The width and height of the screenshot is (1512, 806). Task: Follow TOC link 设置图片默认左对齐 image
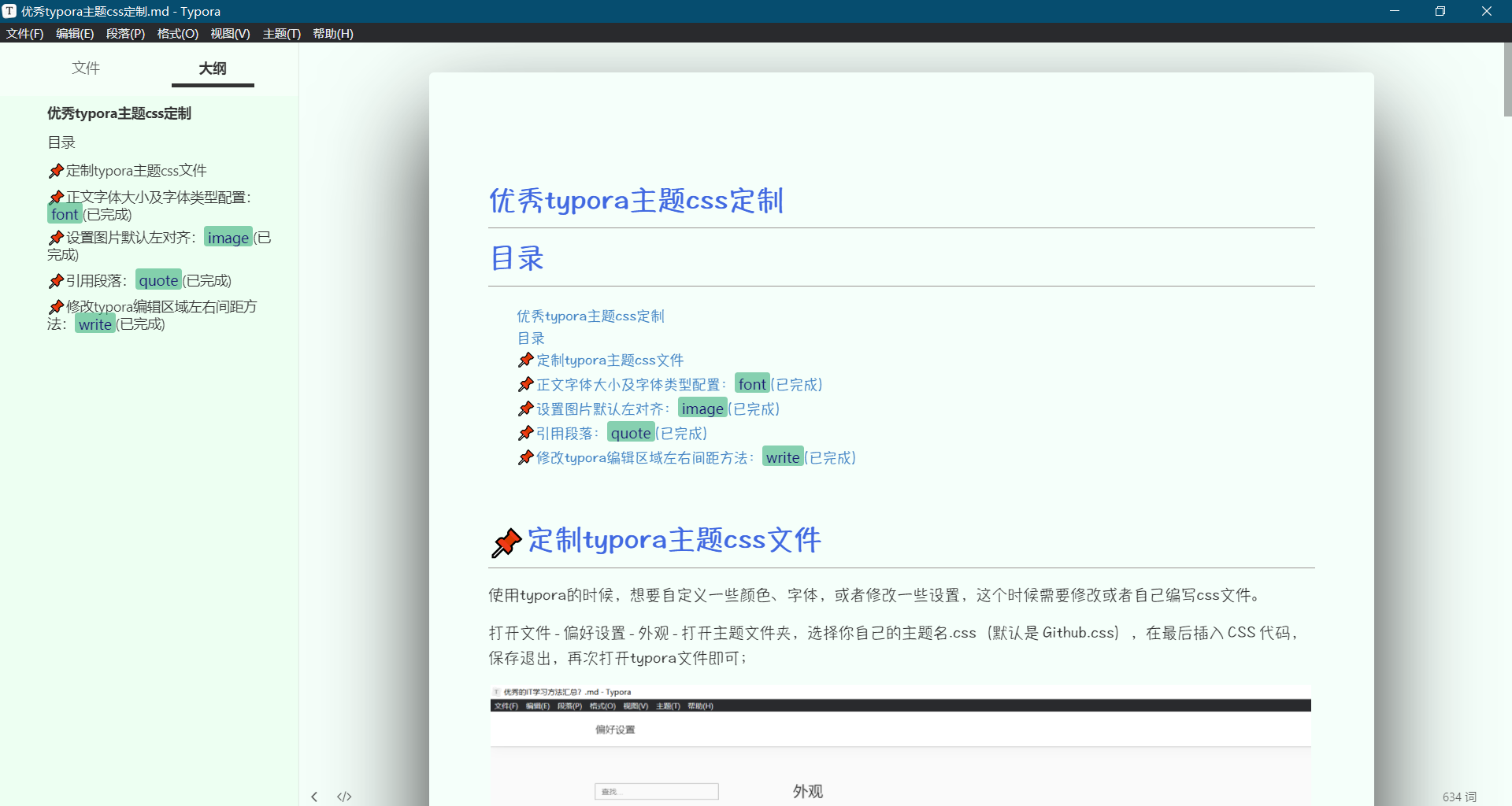tap(649, 409)
